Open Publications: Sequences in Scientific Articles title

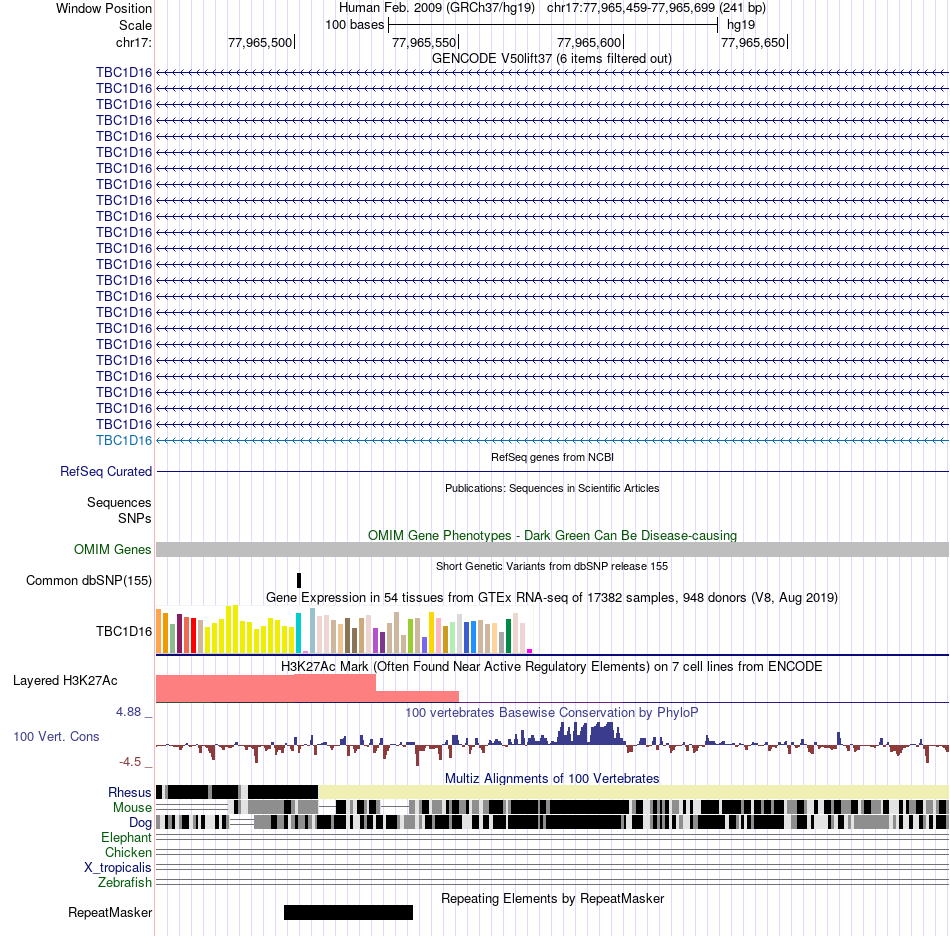tap(552, 488)
